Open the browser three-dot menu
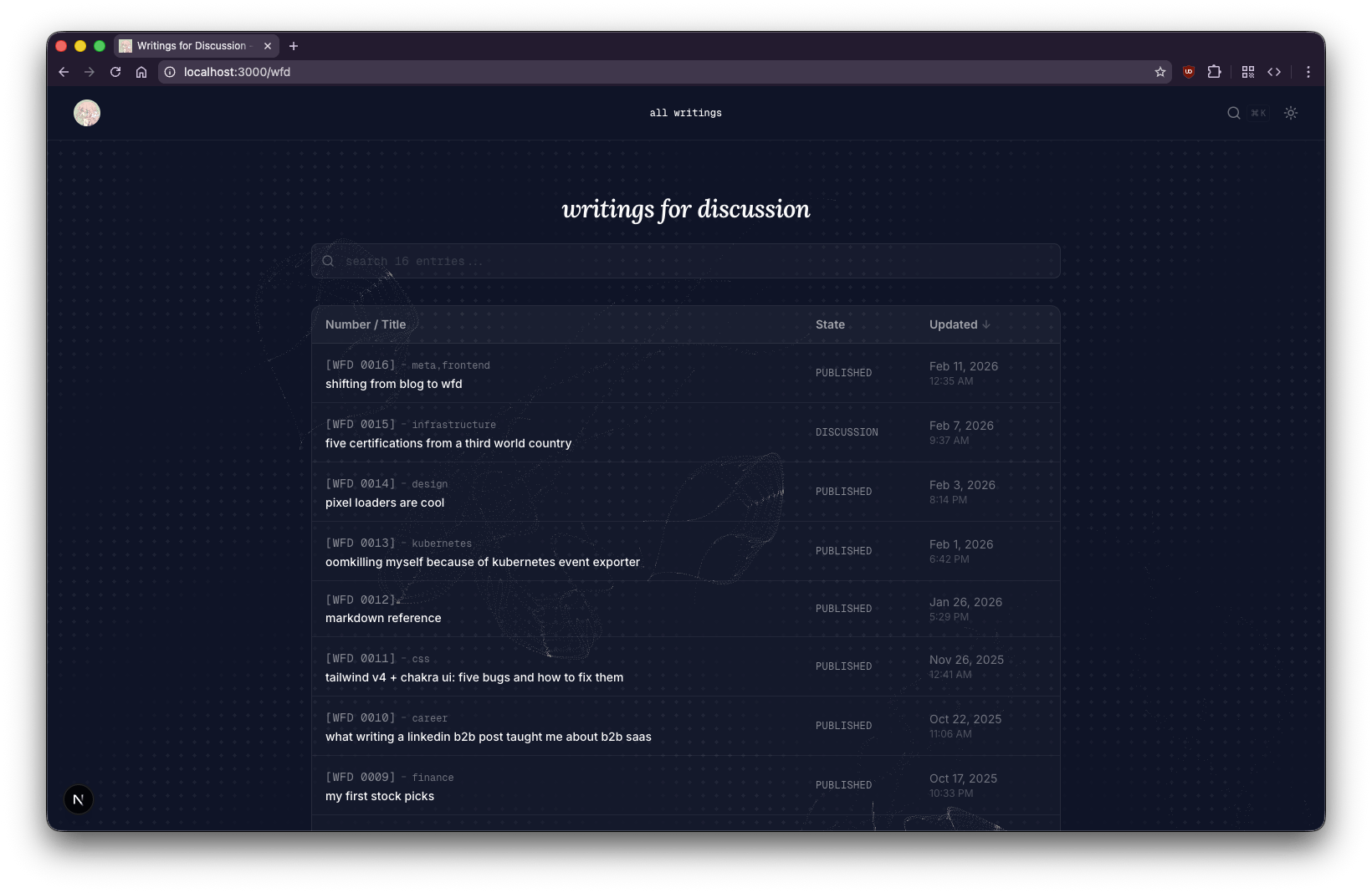This screenshot has width=1372, height=893. pyautogui.click(x=1308, y=72)
